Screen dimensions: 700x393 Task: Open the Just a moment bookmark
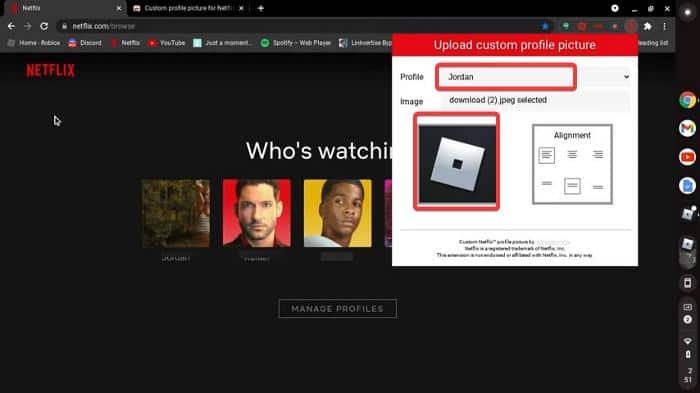pos(222,43)
